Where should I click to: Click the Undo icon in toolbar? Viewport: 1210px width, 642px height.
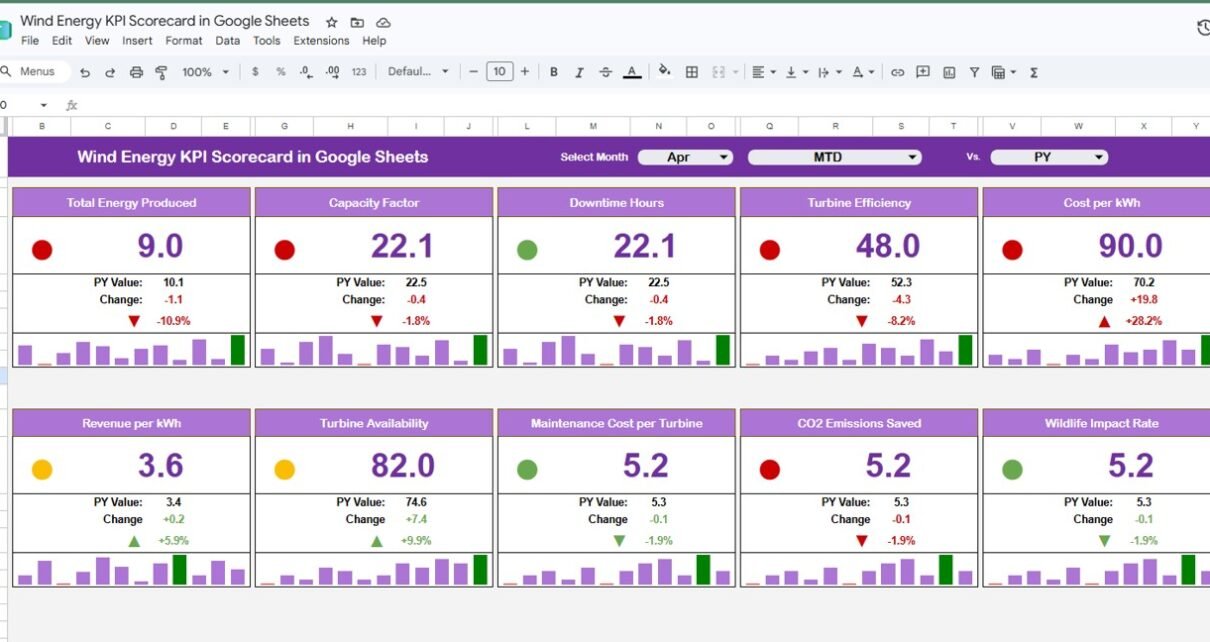pyautogui.click(x=85, y=72)
